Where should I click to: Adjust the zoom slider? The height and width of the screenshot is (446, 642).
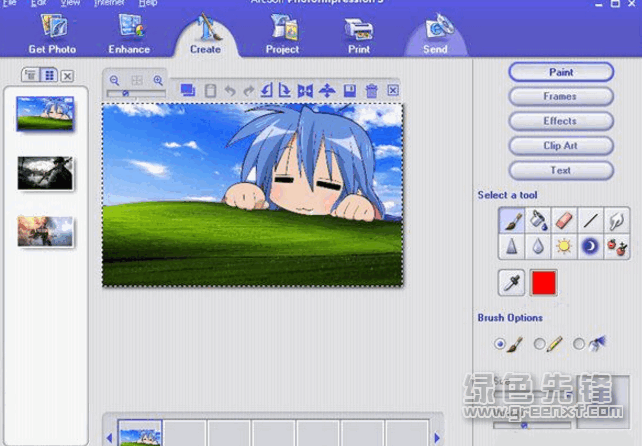tap(136, 94)
